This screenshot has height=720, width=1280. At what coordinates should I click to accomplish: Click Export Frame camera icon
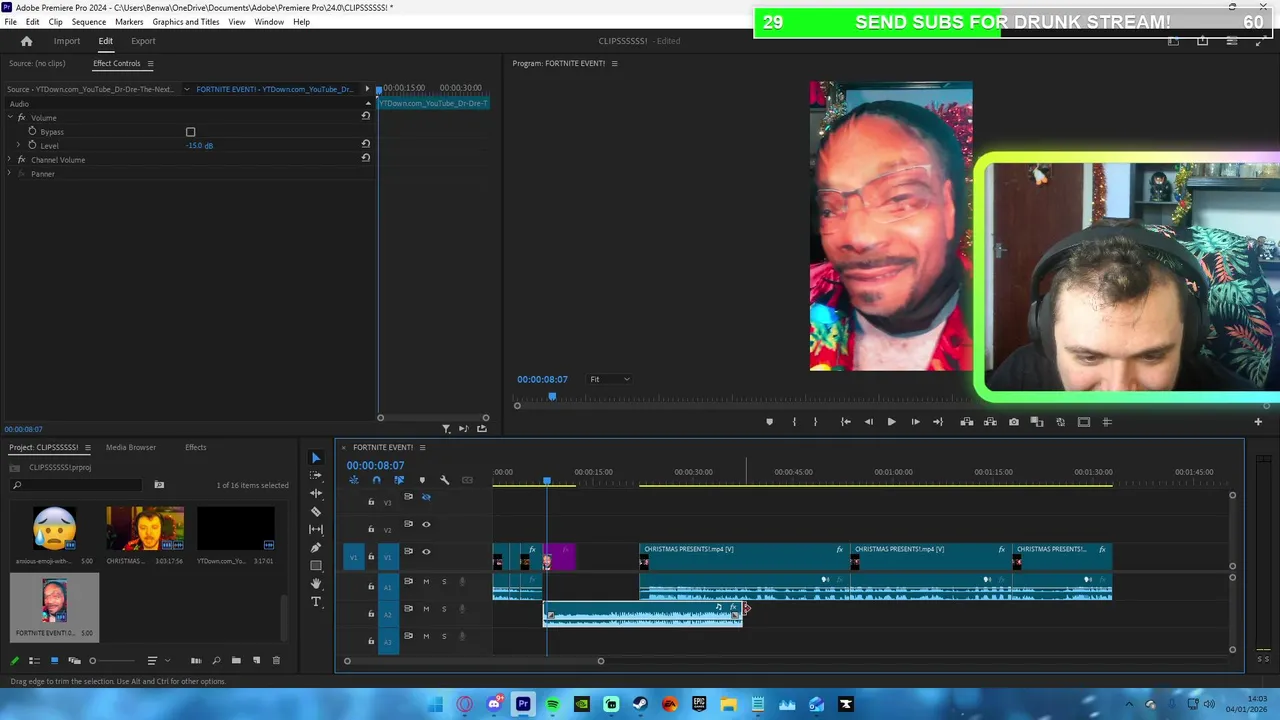pos(1014,422)
